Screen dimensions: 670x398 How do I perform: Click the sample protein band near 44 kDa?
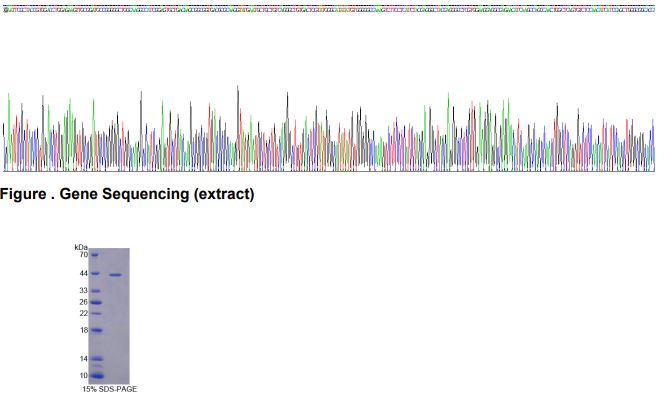pyautogui.click(x=115, y=275)
